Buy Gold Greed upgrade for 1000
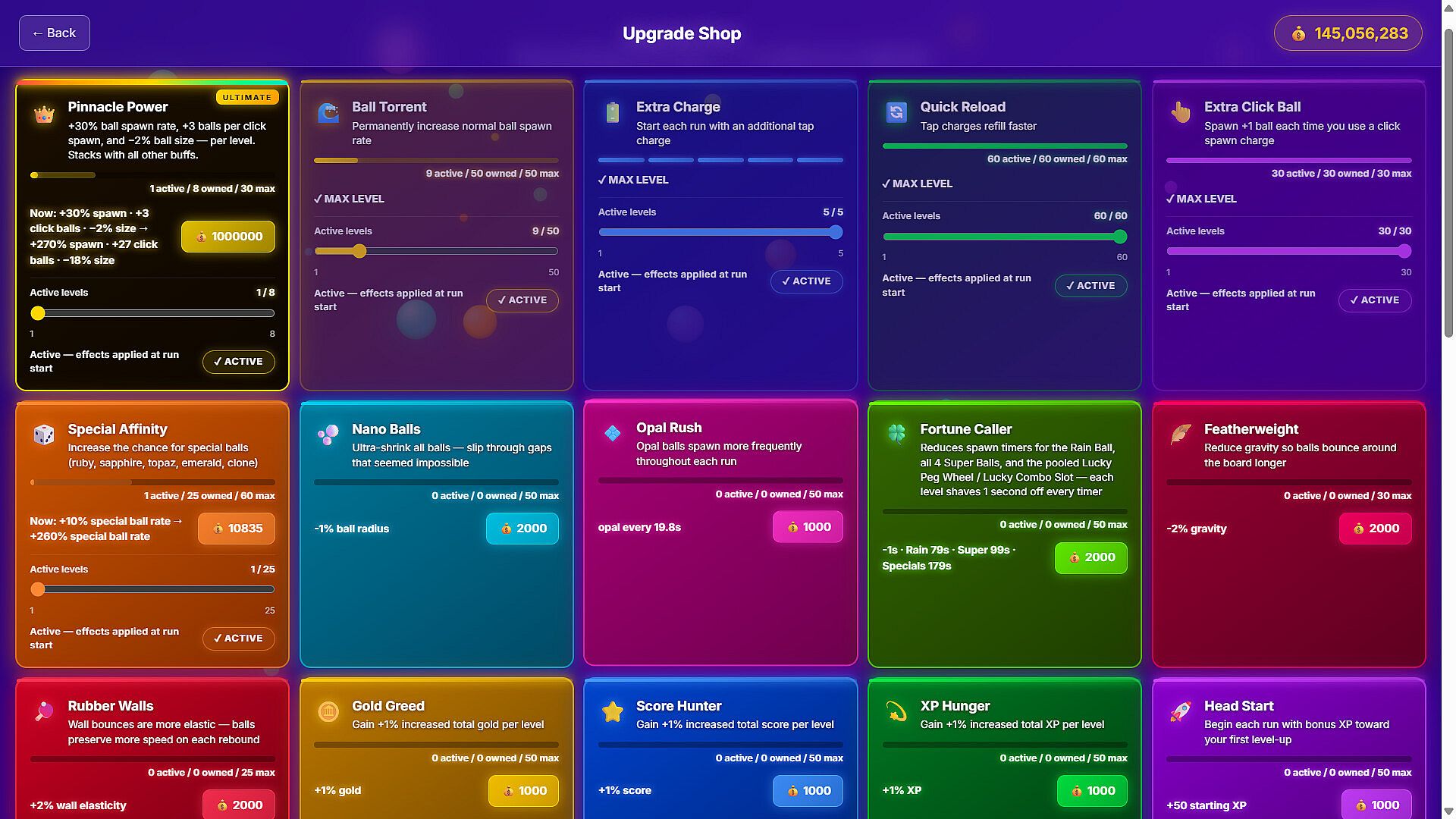Screen dimensions: 1456x819 pyautogui.click(x=523, y=791)
